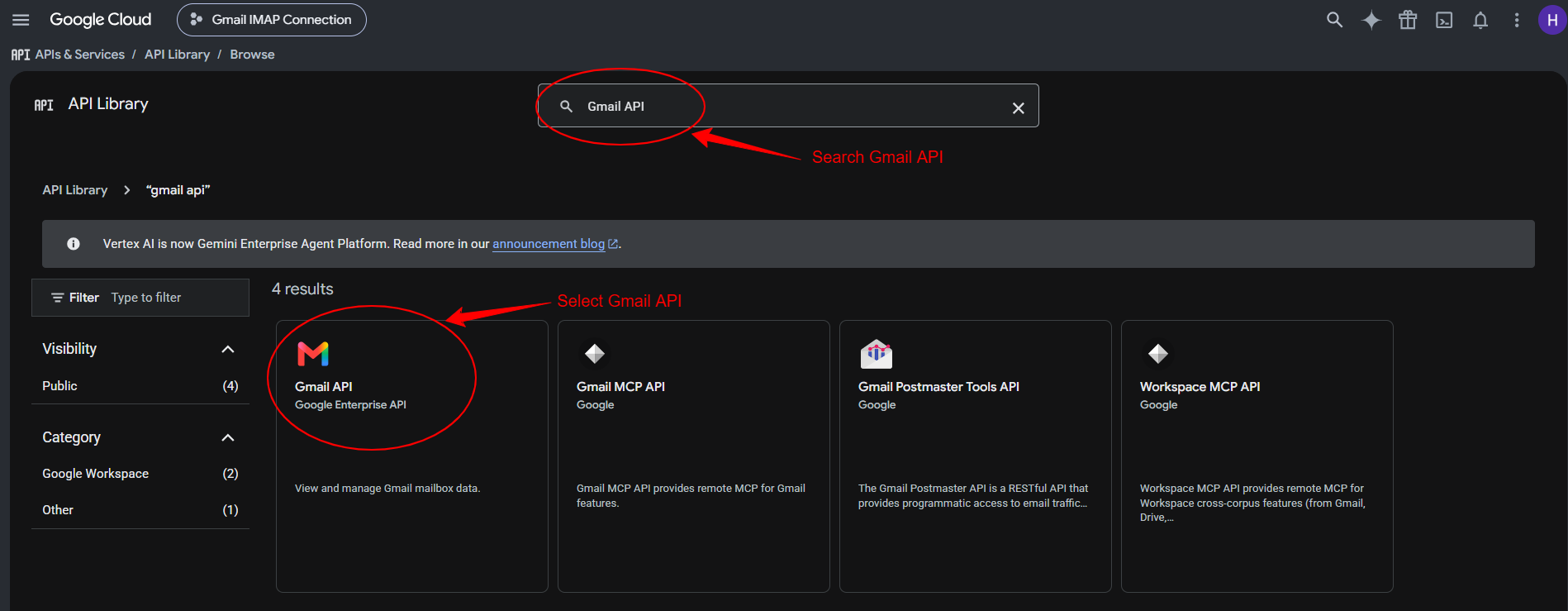Open the Gmail MCP API card title

click(x=620, y=387)
